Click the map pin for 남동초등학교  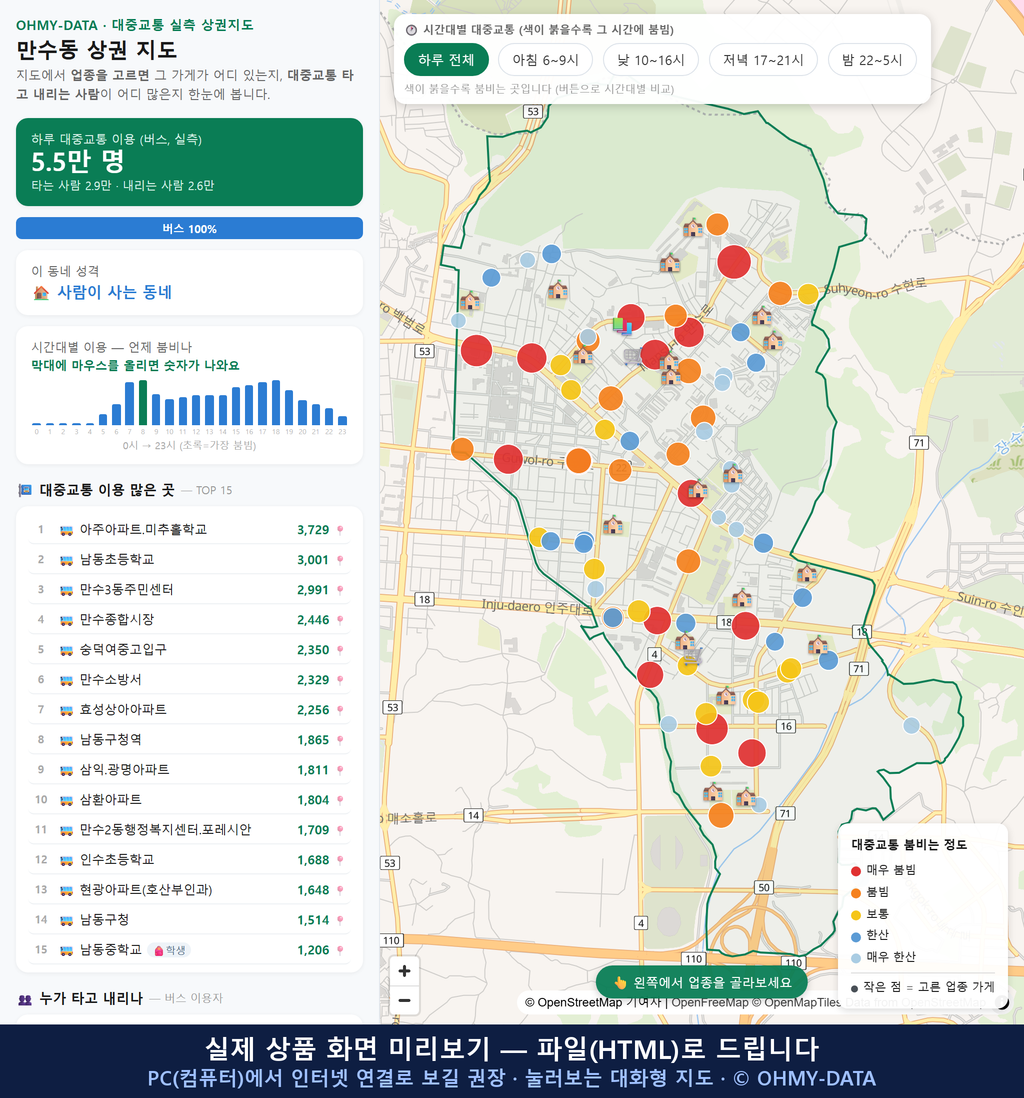point(340,560)
